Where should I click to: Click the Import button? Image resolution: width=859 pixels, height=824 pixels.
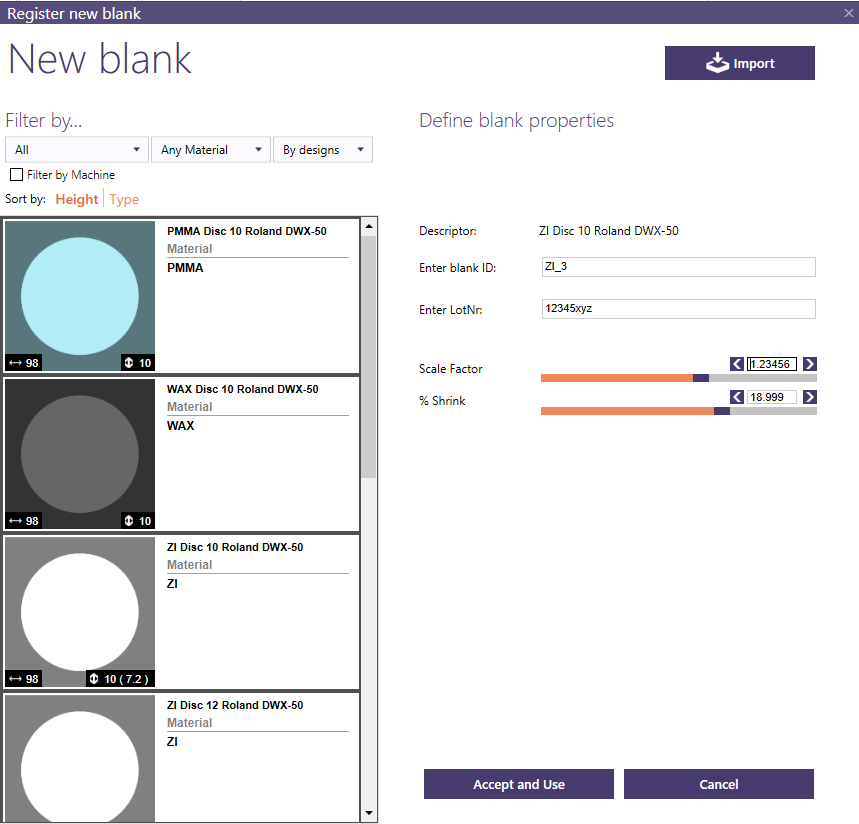pyautogui.click(x=740, y=63)
